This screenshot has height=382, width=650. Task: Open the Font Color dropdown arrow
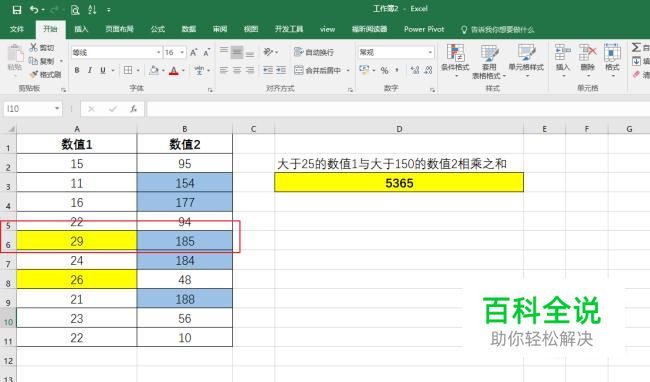coord(183,71)
